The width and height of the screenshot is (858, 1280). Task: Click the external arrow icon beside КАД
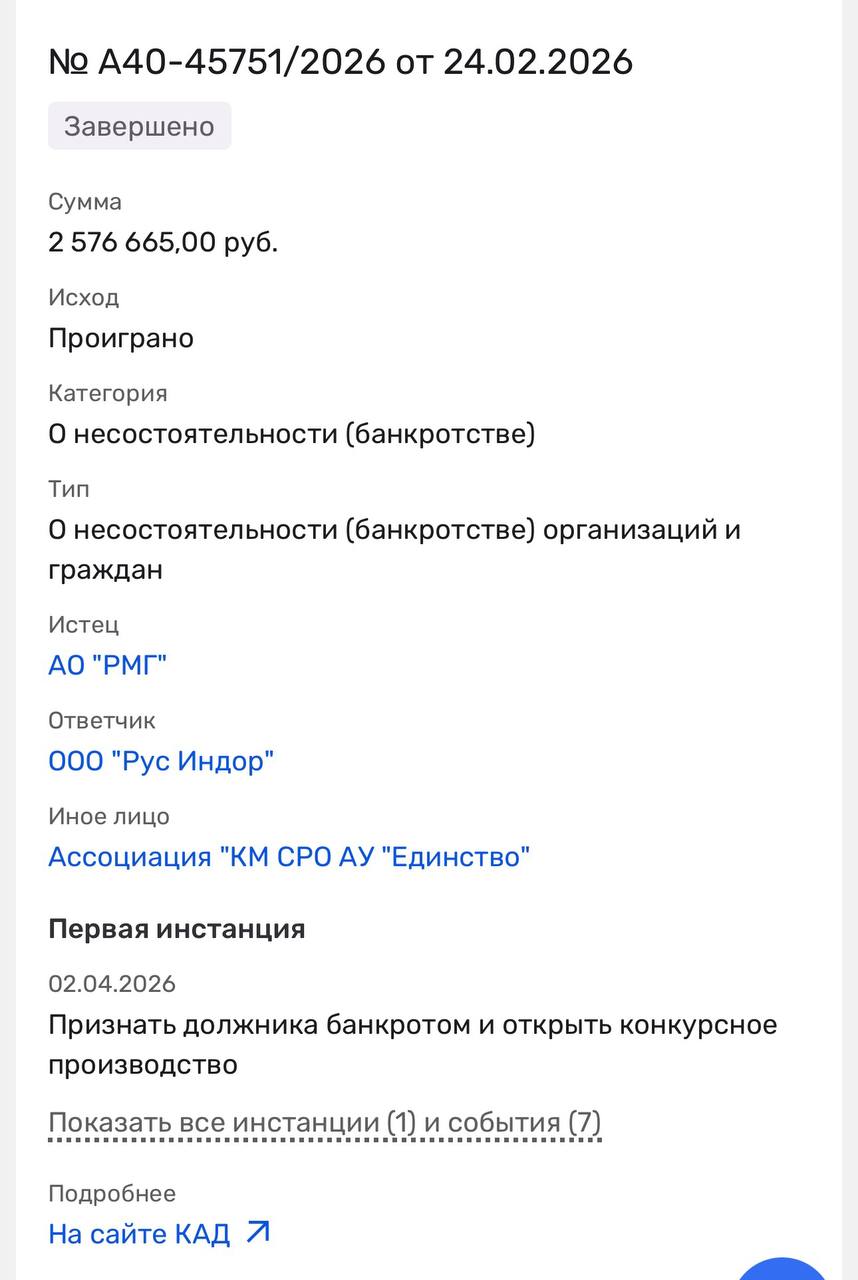(258, 1232)
